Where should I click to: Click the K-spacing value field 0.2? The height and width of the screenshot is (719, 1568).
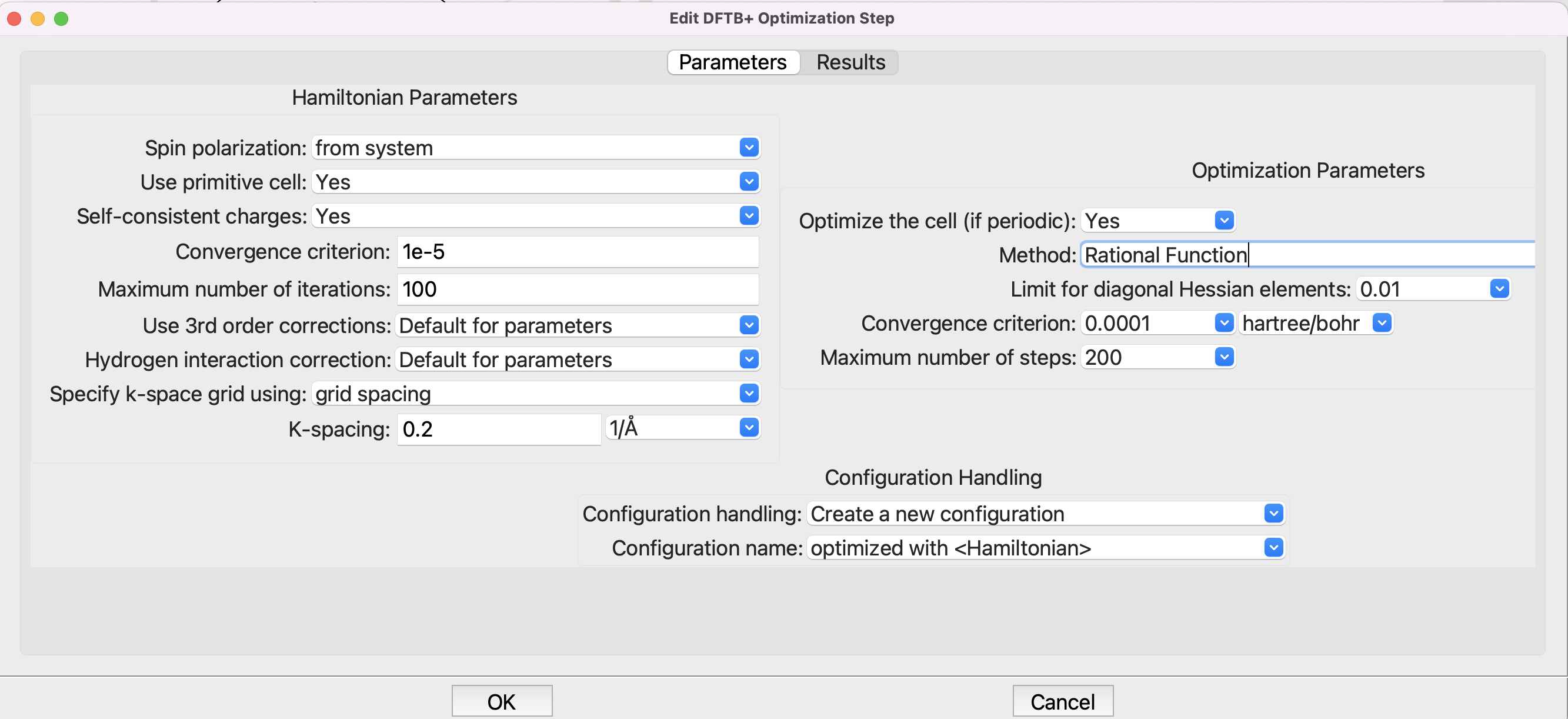pos(499,429)
